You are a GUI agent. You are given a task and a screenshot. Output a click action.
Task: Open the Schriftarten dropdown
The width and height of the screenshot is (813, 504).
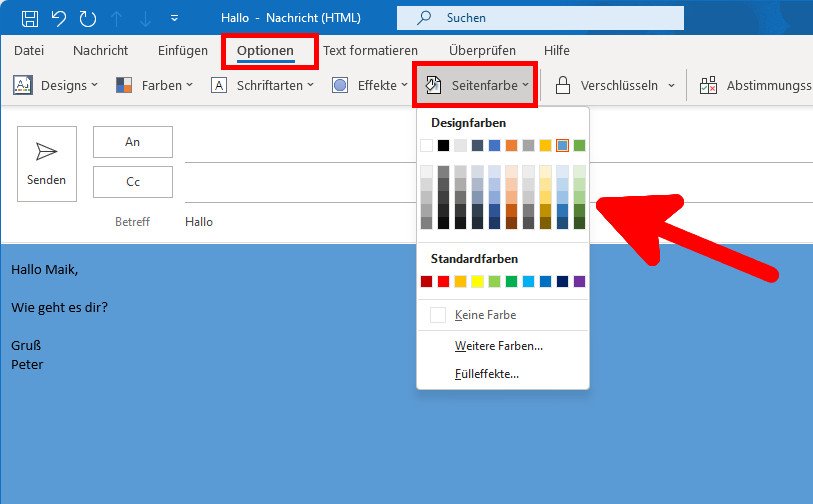262,86
